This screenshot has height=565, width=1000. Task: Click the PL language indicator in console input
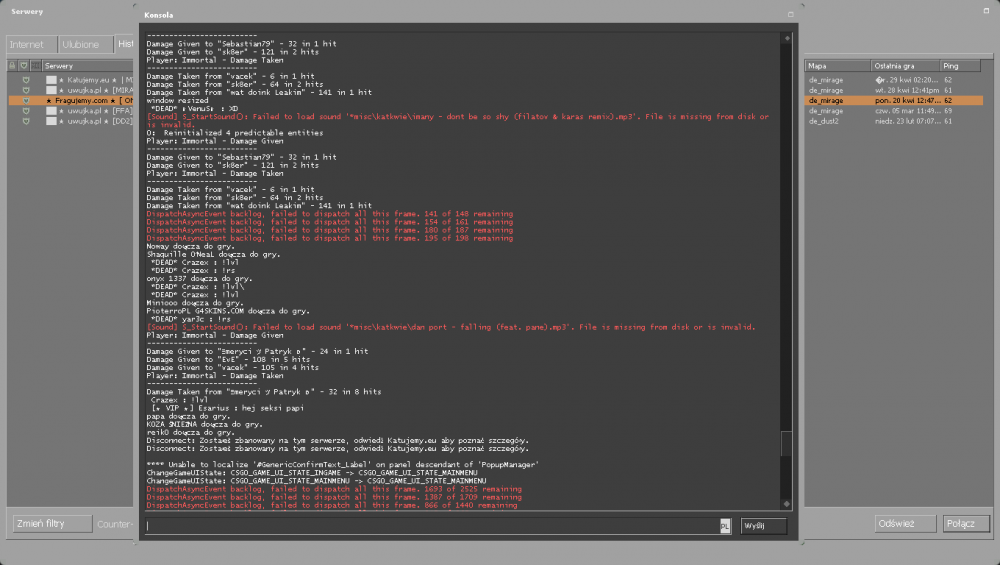point(724,526)
